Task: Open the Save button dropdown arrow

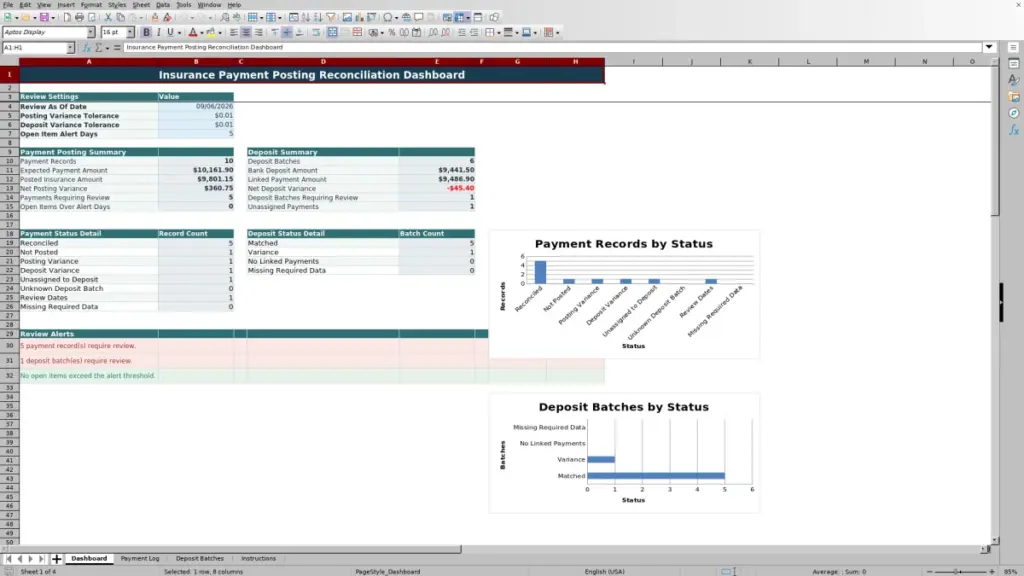Action: click(53, 18)
